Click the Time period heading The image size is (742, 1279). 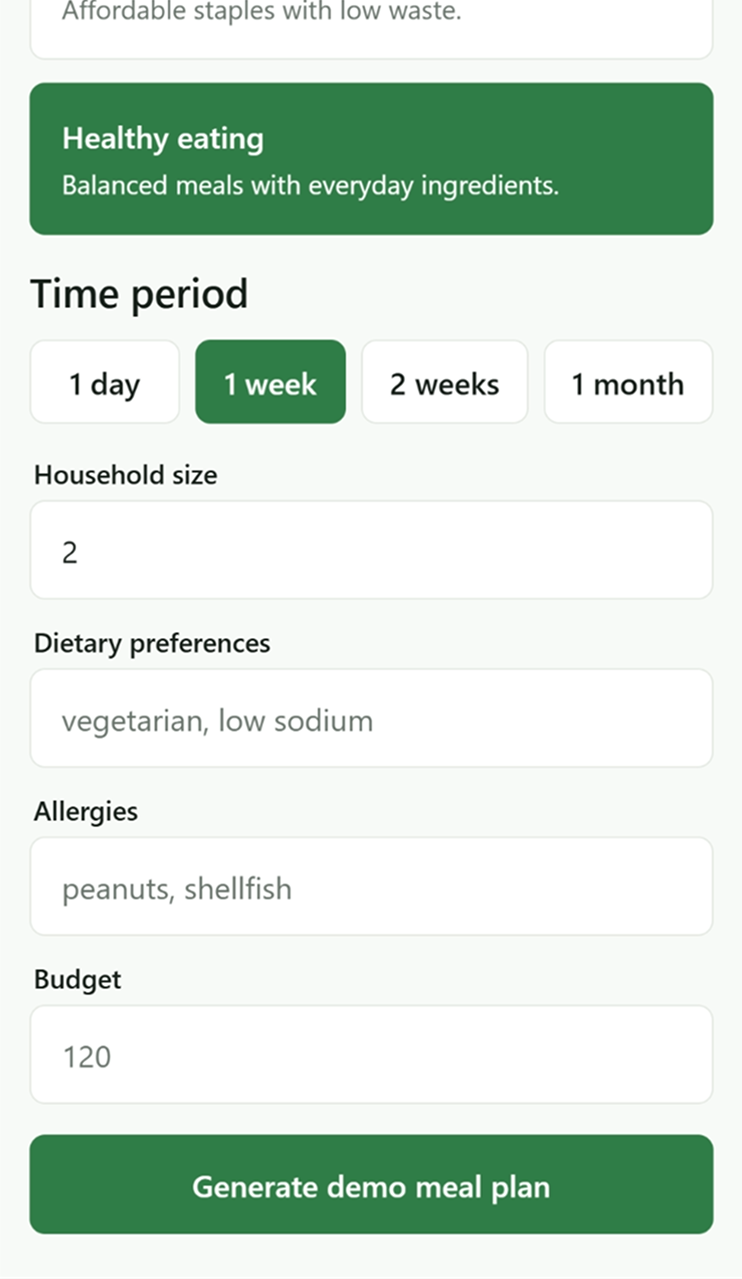[139, 294]
